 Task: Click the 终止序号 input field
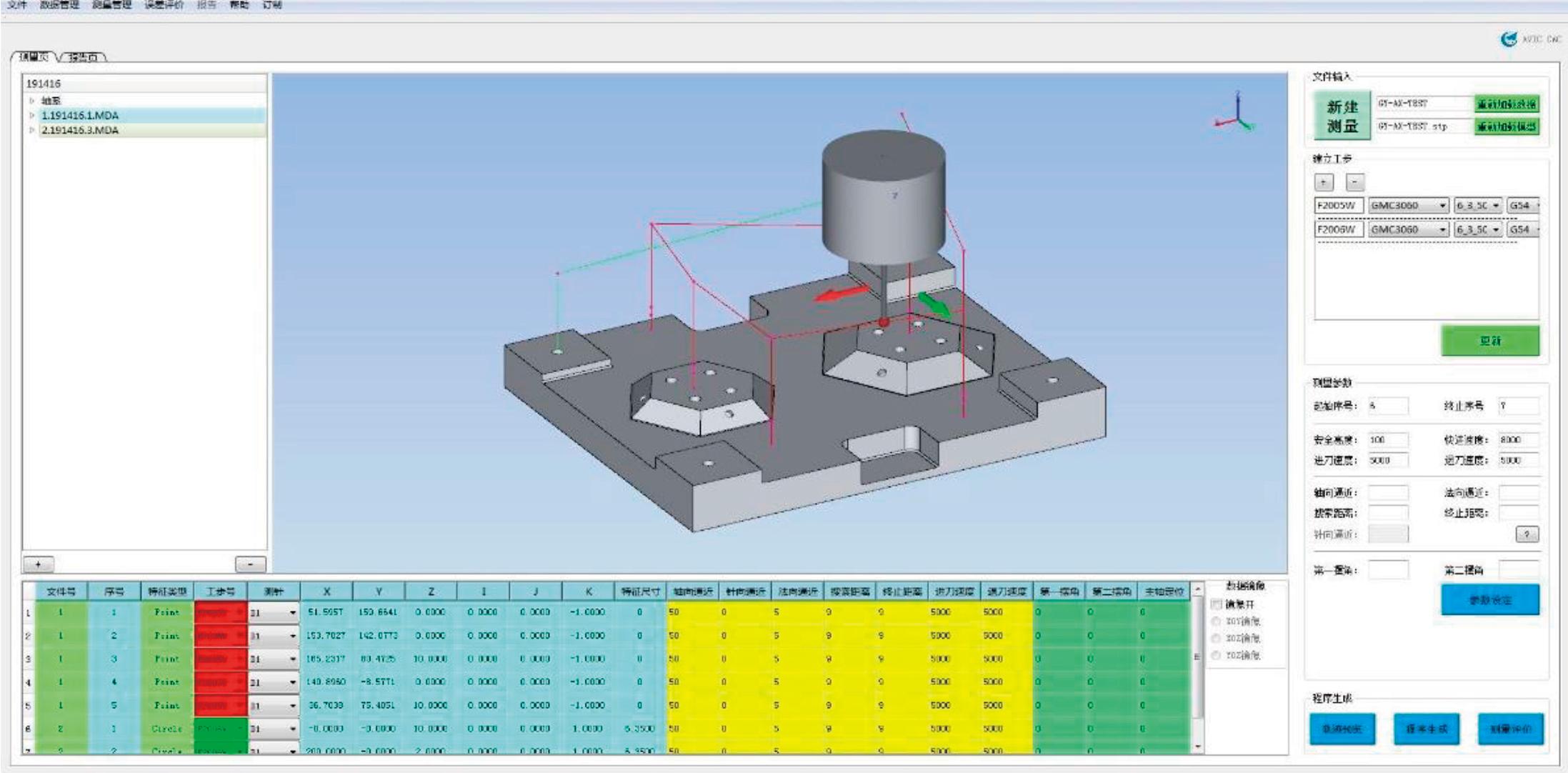click(x=1519, y=406)
